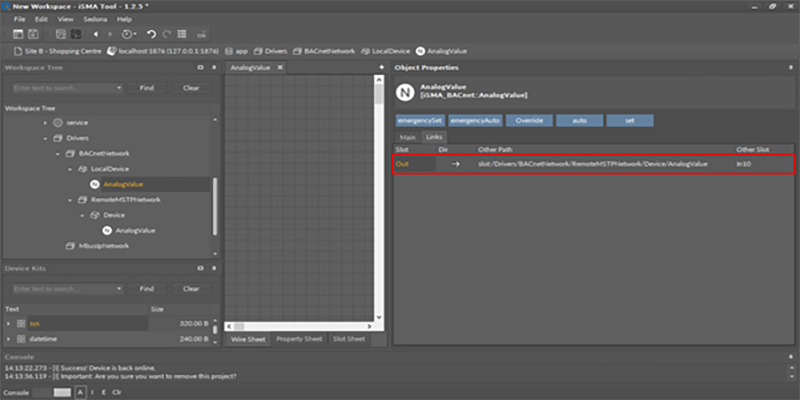Expand the service tree node
The image size is (800, 400).
coord(45,123)
